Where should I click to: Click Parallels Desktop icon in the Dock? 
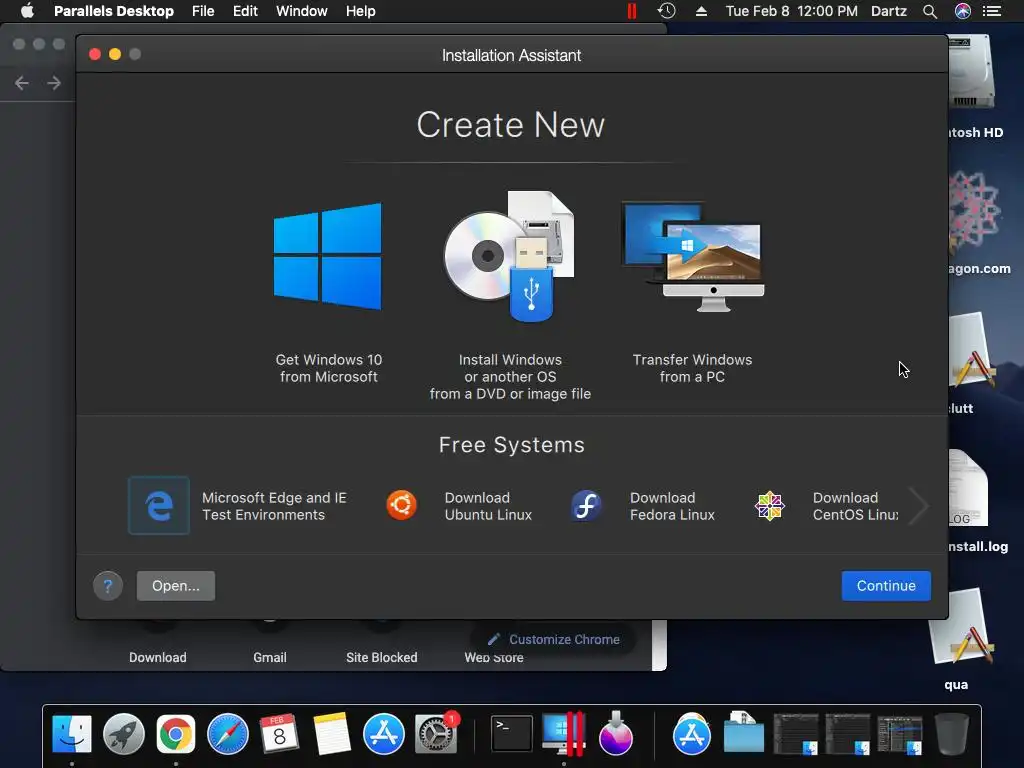click(x=563, y=733)
